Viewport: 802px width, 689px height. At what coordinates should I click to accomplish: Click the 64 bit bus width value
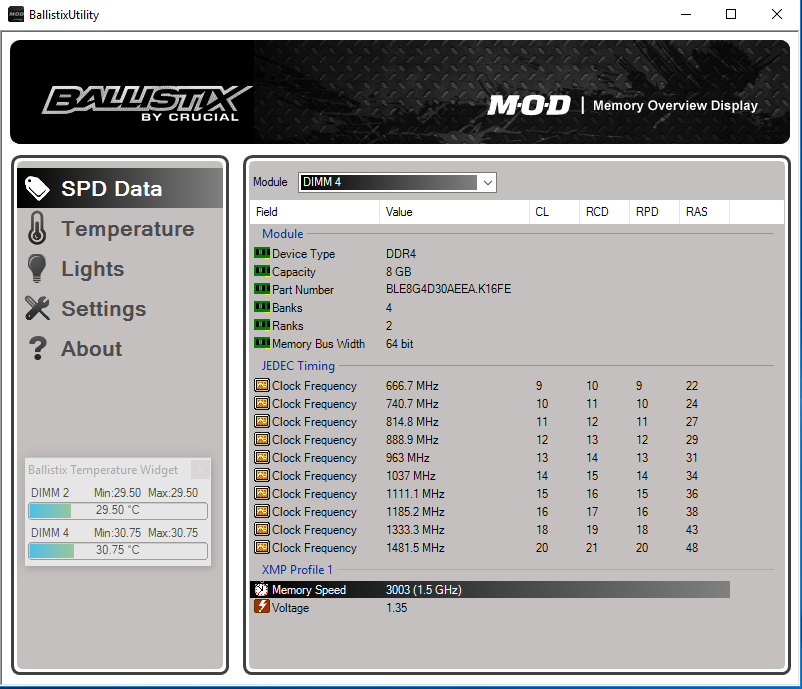pyautogui.click(x=399, y=344)
